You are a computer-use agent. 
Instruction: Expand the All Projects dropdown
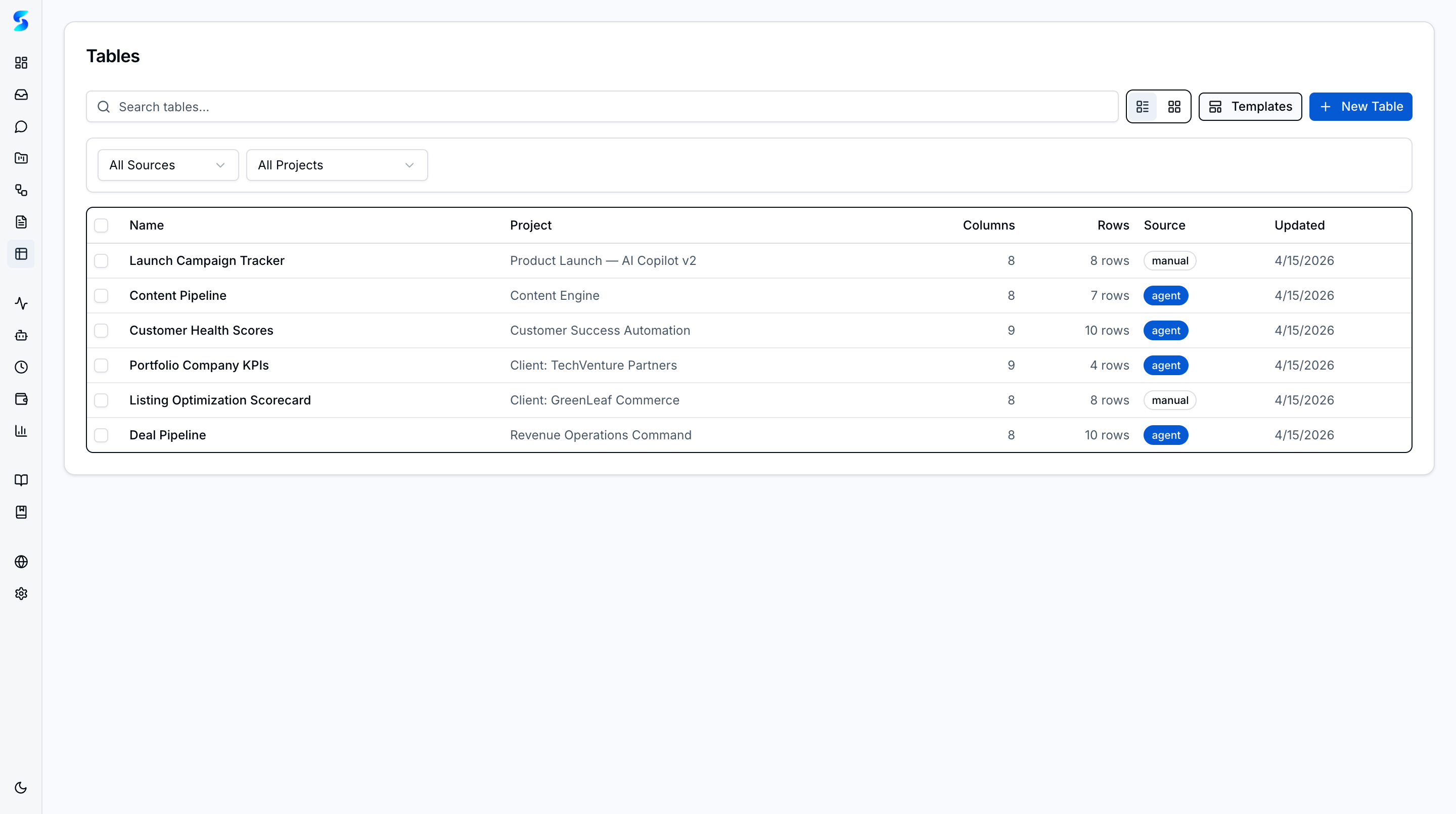(x=337, y=165)
